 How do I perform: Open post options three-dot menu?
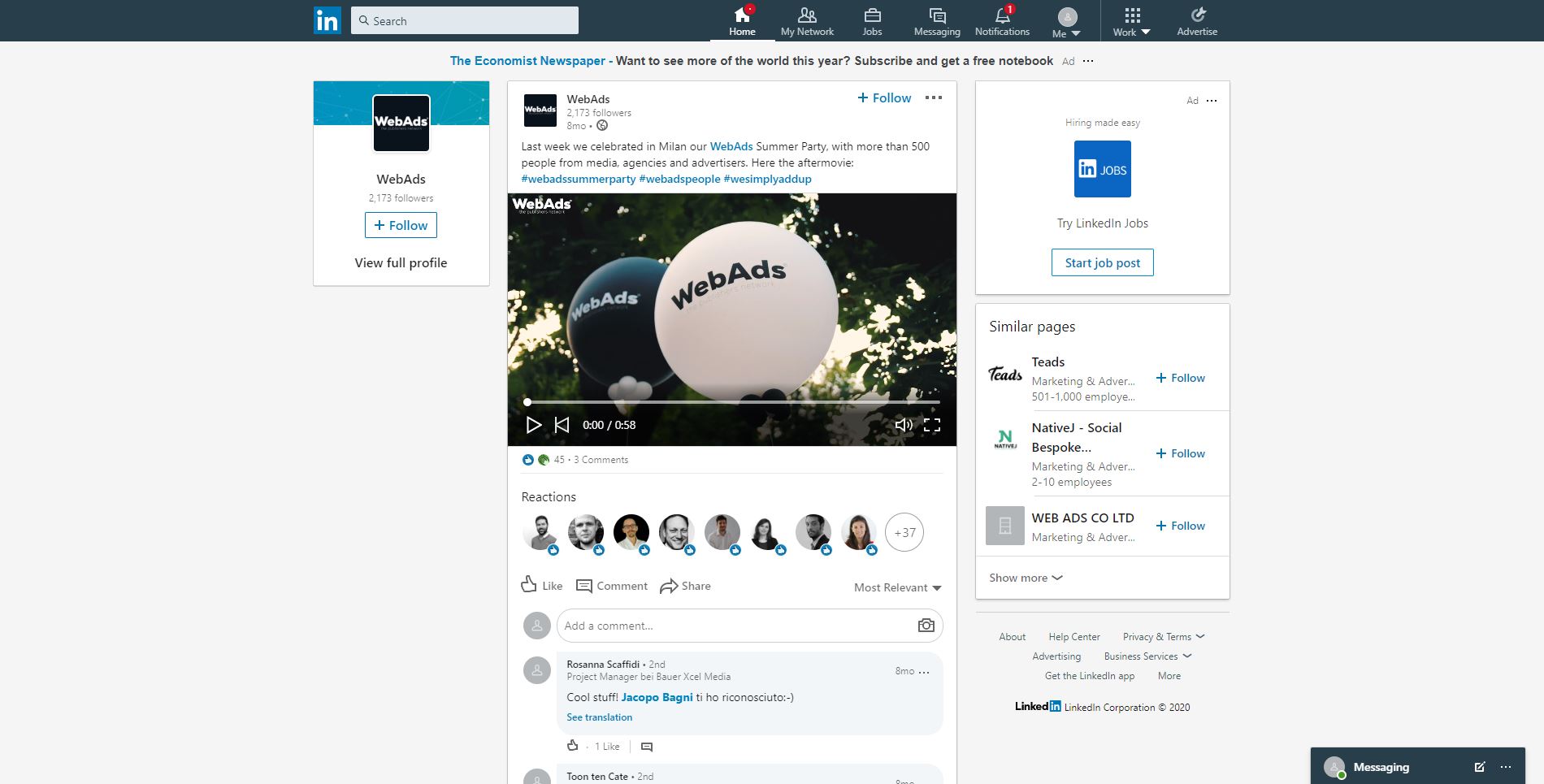(934, 97)
